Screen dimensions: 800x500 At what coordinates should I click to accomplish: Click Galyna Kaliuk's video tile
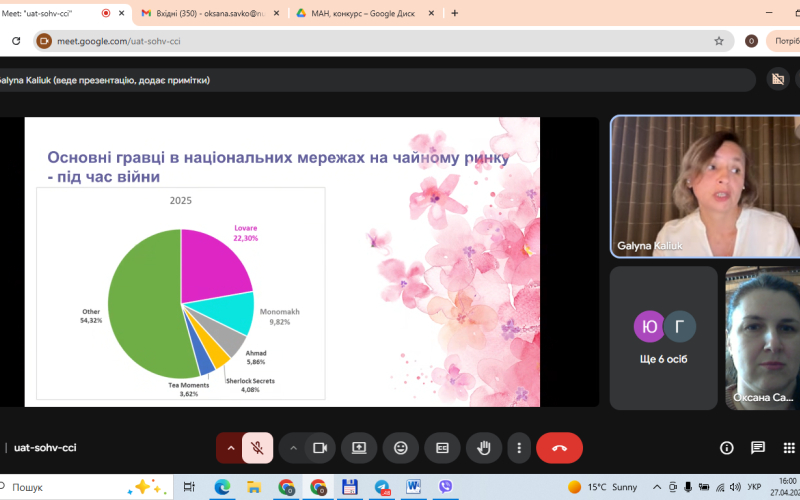705,186
